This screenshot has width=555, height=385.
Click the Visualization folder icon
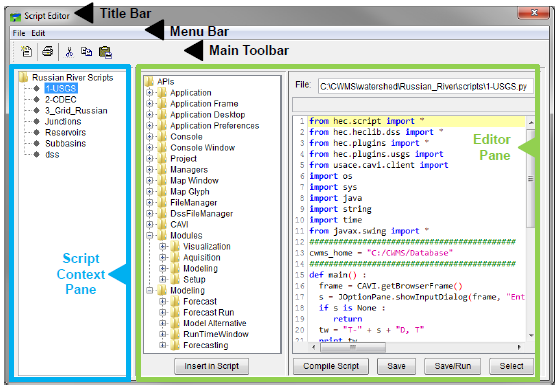(175, 246)
